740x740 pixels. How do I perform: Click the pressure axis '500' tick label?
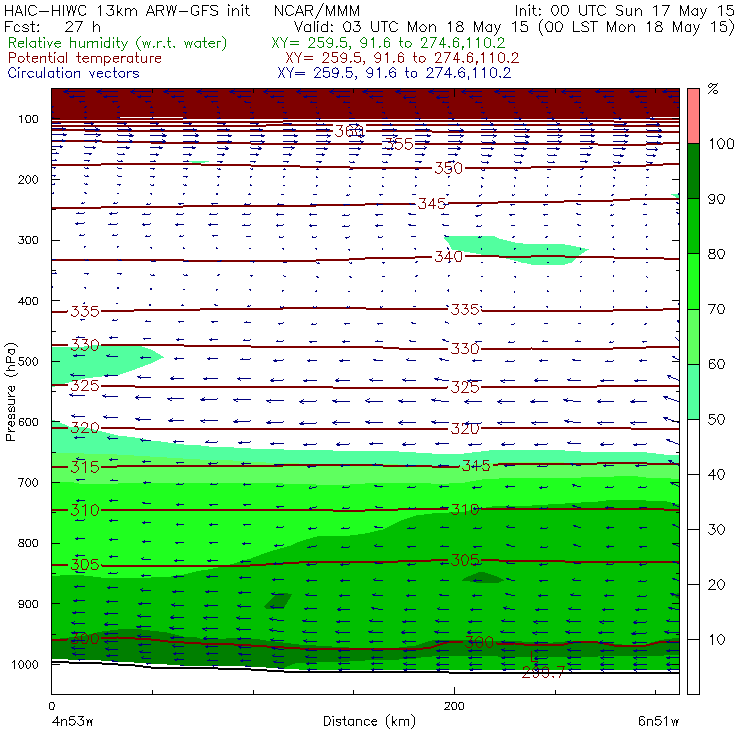tap(28, 362)
